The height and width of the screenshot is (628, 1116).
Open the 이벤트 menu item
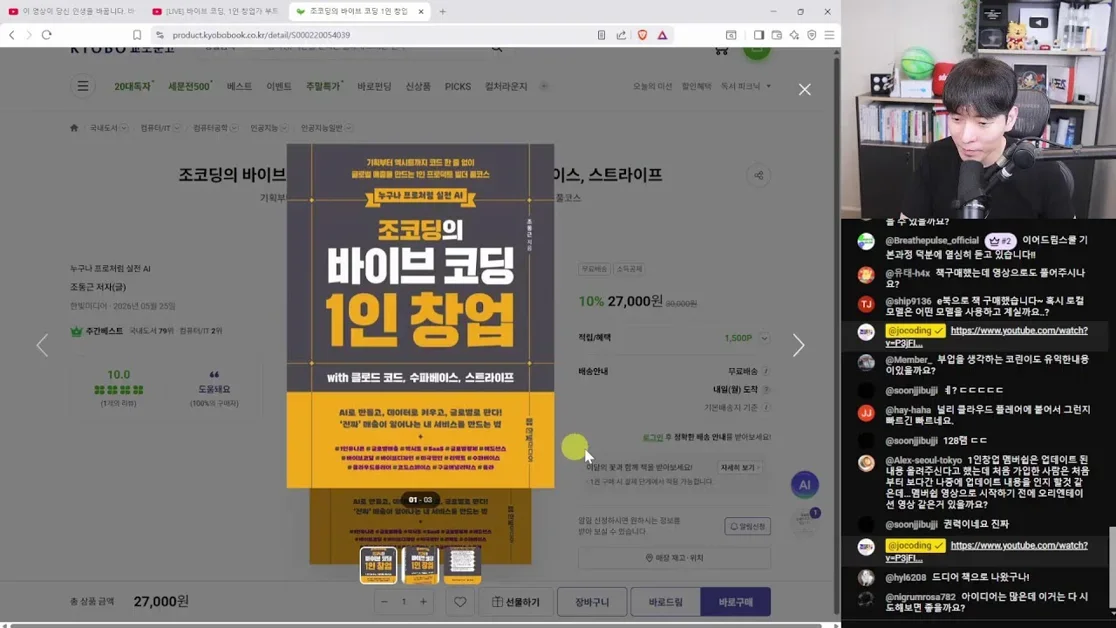coord(279,86)
